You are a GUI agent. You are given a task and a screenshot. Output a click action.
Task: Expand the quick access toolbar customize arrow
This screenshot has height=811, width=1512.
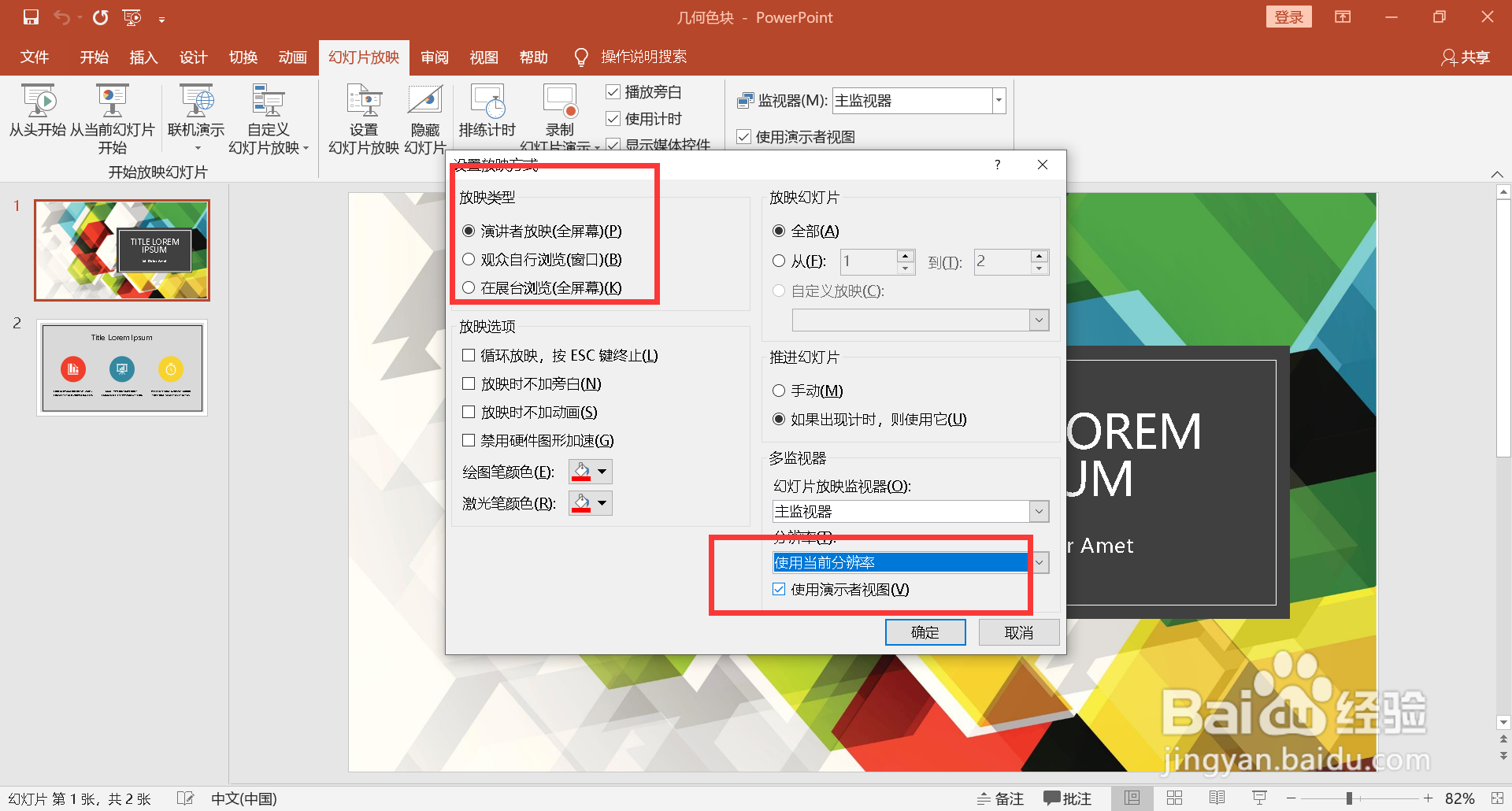(161, 19)
